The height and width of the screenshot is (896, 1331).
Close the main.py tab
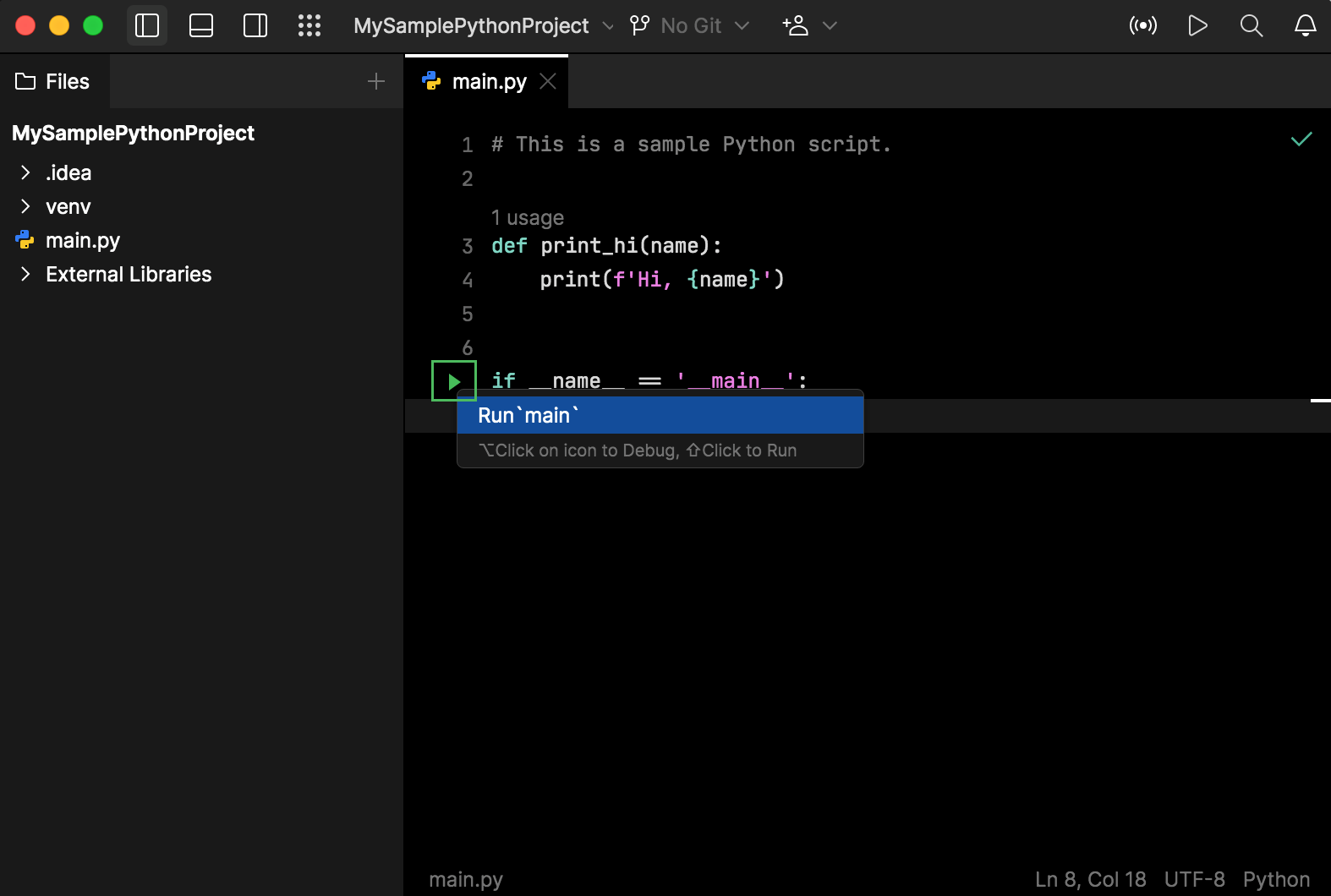click(548, 81)
